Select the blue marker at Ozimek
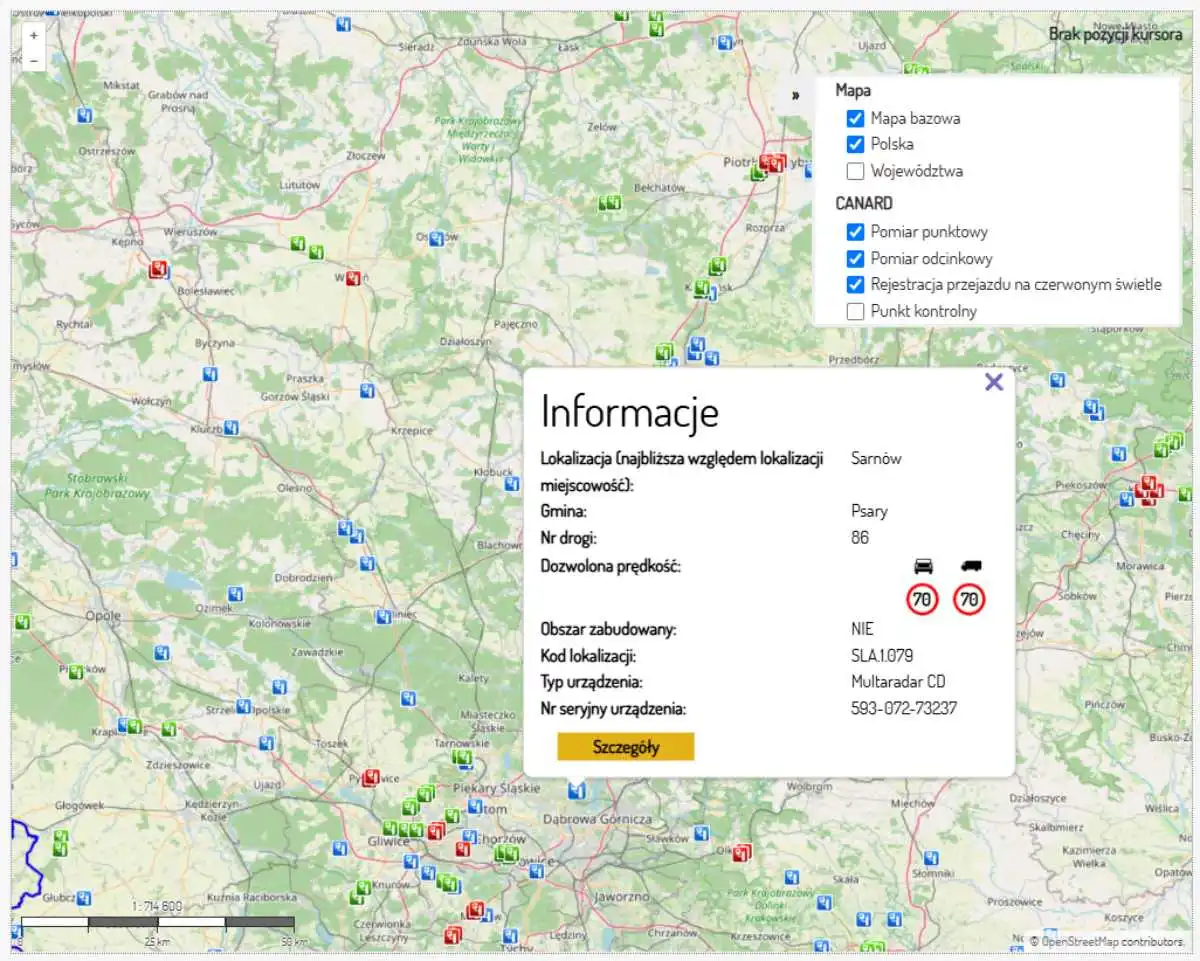The height and width of the screenshot is (961, 1200). point(234,595)
